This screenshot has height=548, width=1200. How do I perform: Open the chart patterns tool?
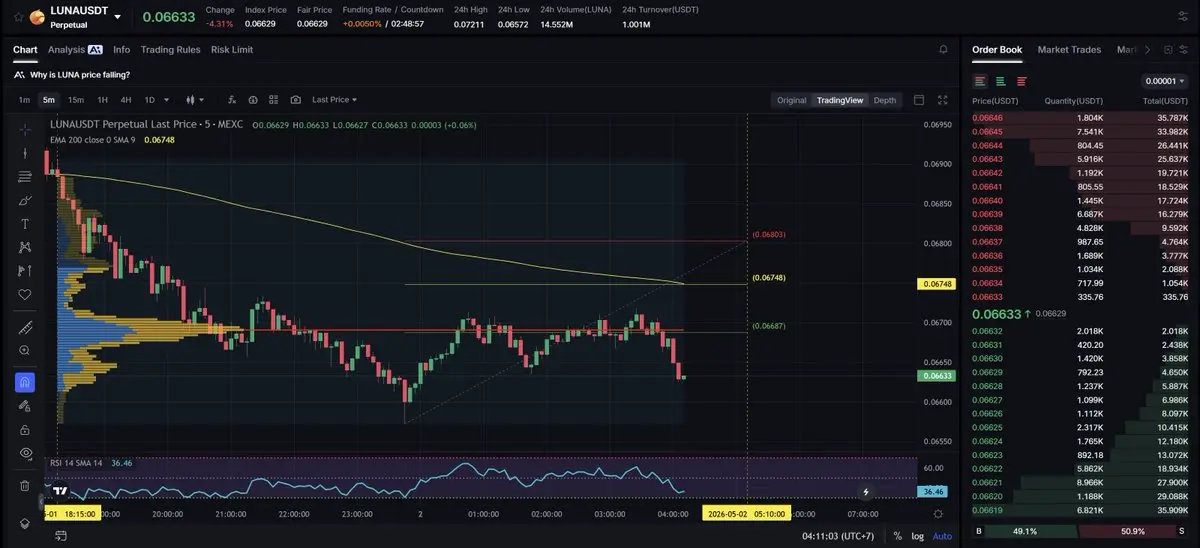(25, 247)
